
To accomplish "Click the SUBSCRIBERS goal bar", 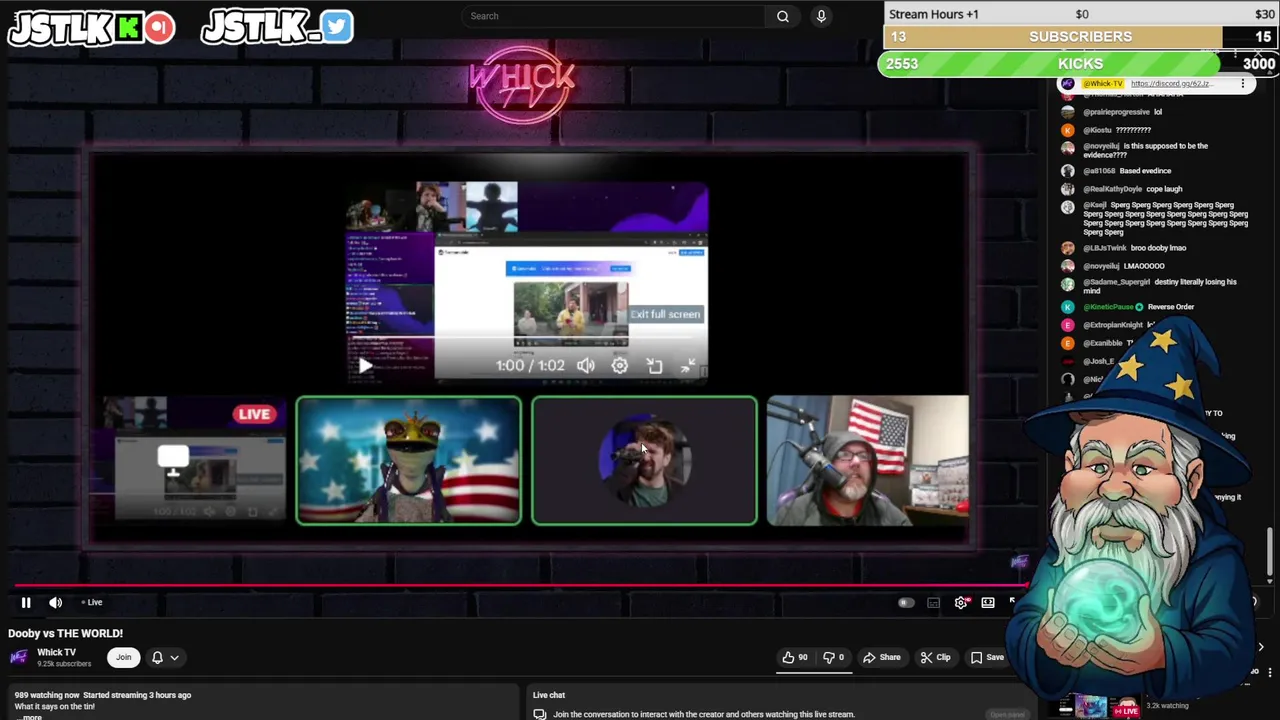I will tap(1081, 37).
